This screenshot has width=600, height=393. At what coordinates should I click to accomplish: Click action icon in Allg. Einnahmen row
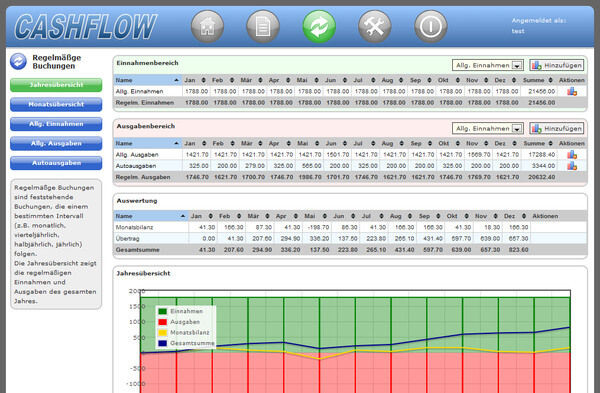[x=572, y=91]
